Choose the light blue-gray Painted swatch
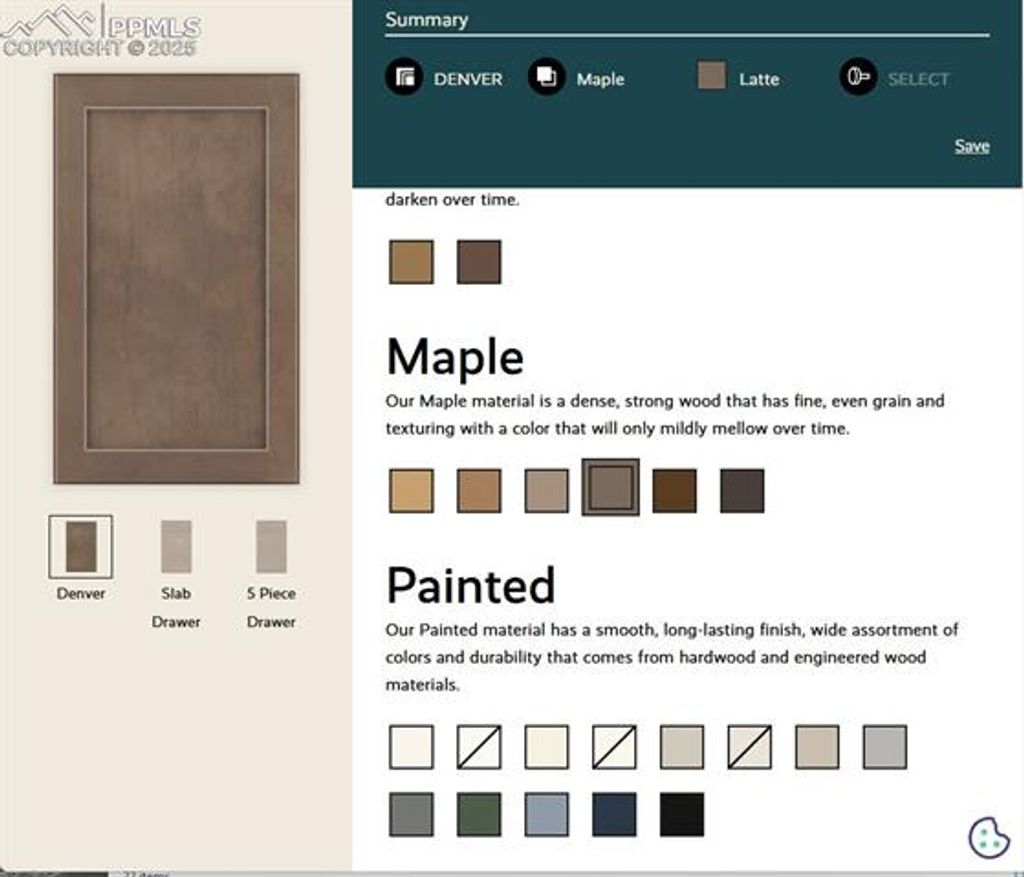 click(x=547, y=815)
